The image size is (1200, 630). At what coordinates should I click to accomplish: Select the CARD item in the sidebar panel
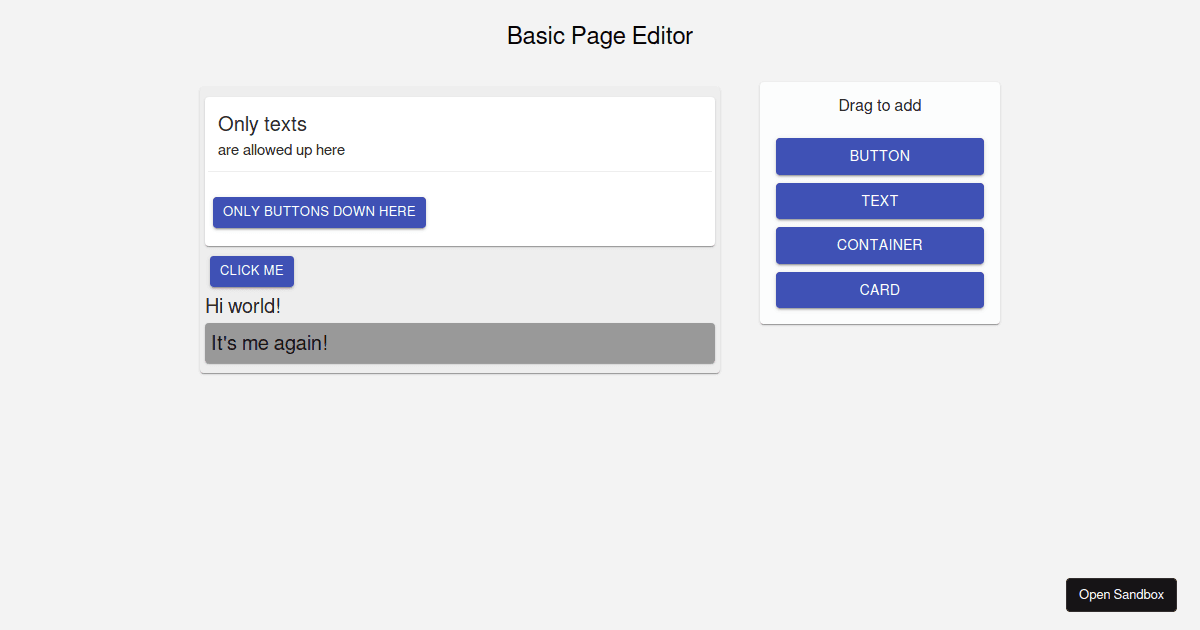coord(880,290)
